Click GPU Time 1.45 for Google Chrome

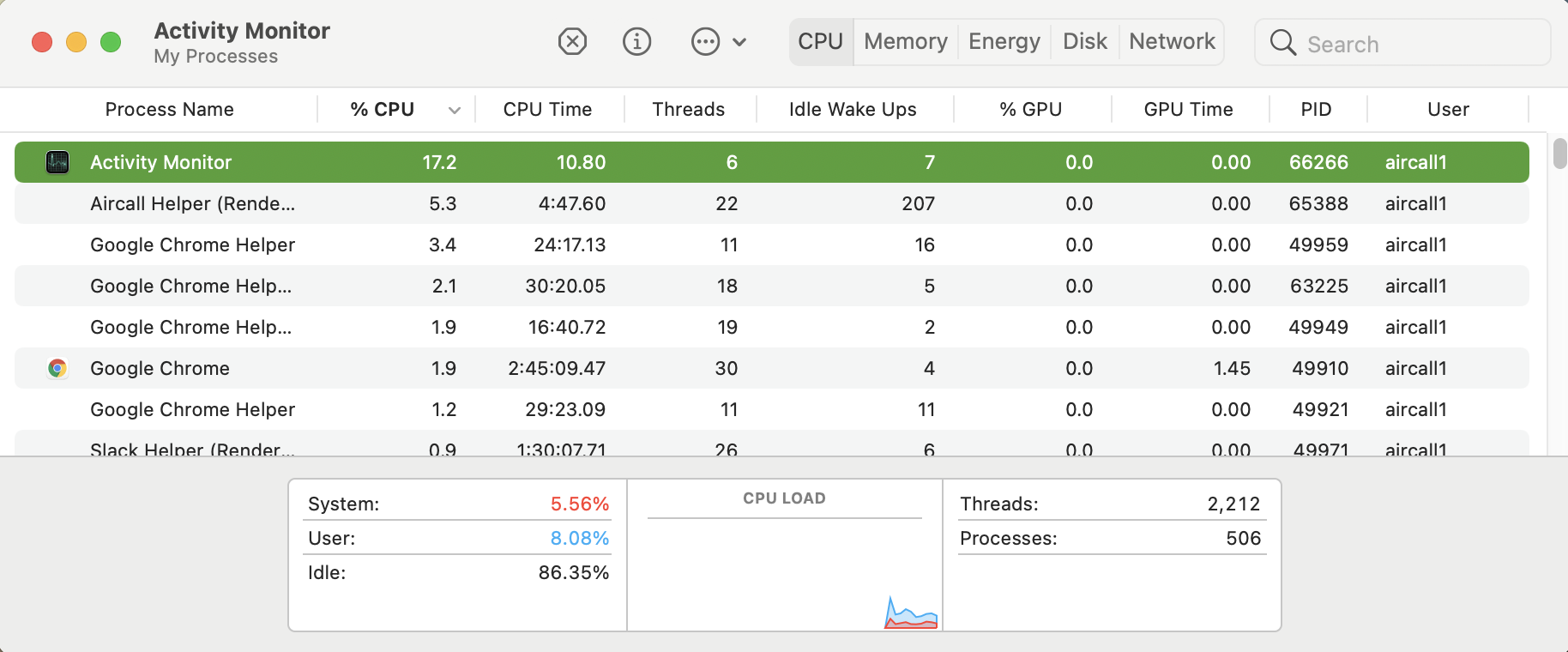click(x=1233, y=368)
